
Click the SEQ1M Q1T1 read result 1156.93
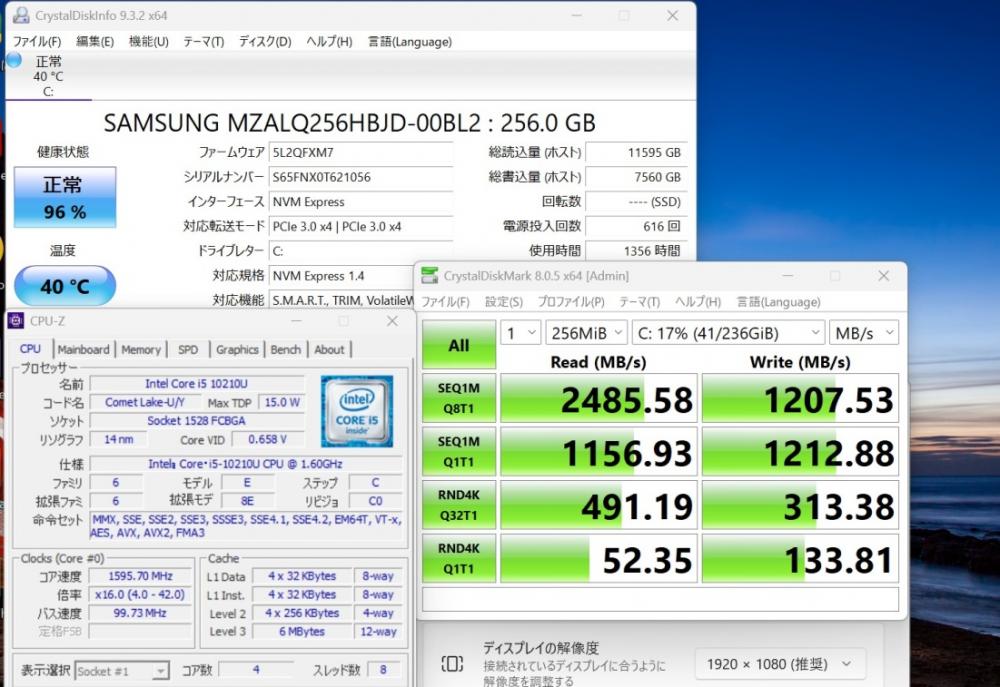click(x=598, y=452)
